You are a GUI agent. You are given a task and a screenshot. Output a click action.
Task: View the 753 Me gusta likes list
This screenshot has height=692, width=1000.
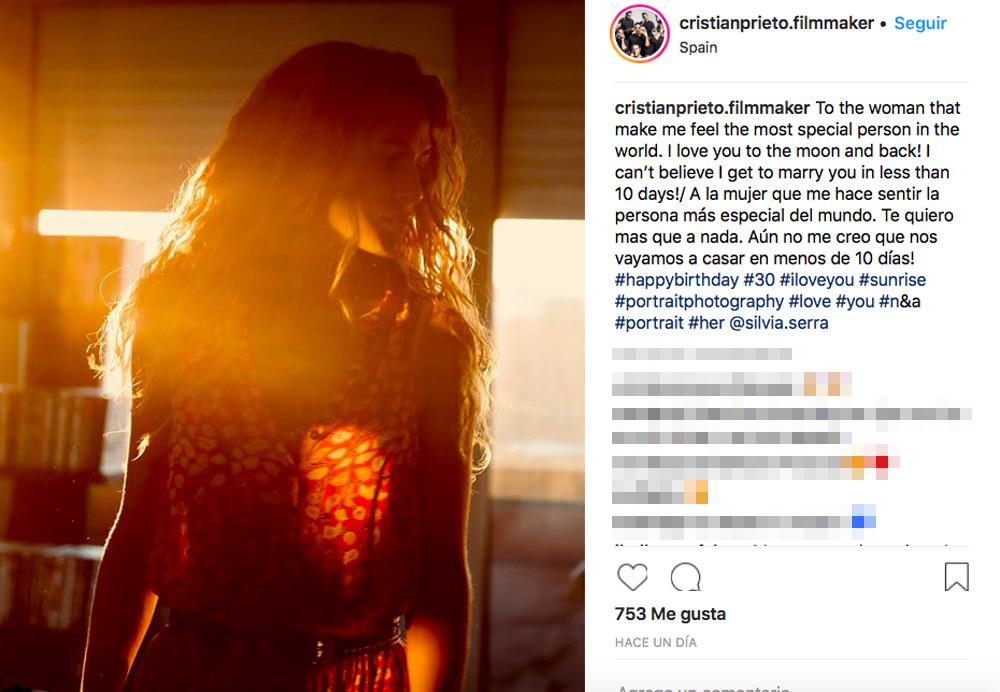point(670,614)
